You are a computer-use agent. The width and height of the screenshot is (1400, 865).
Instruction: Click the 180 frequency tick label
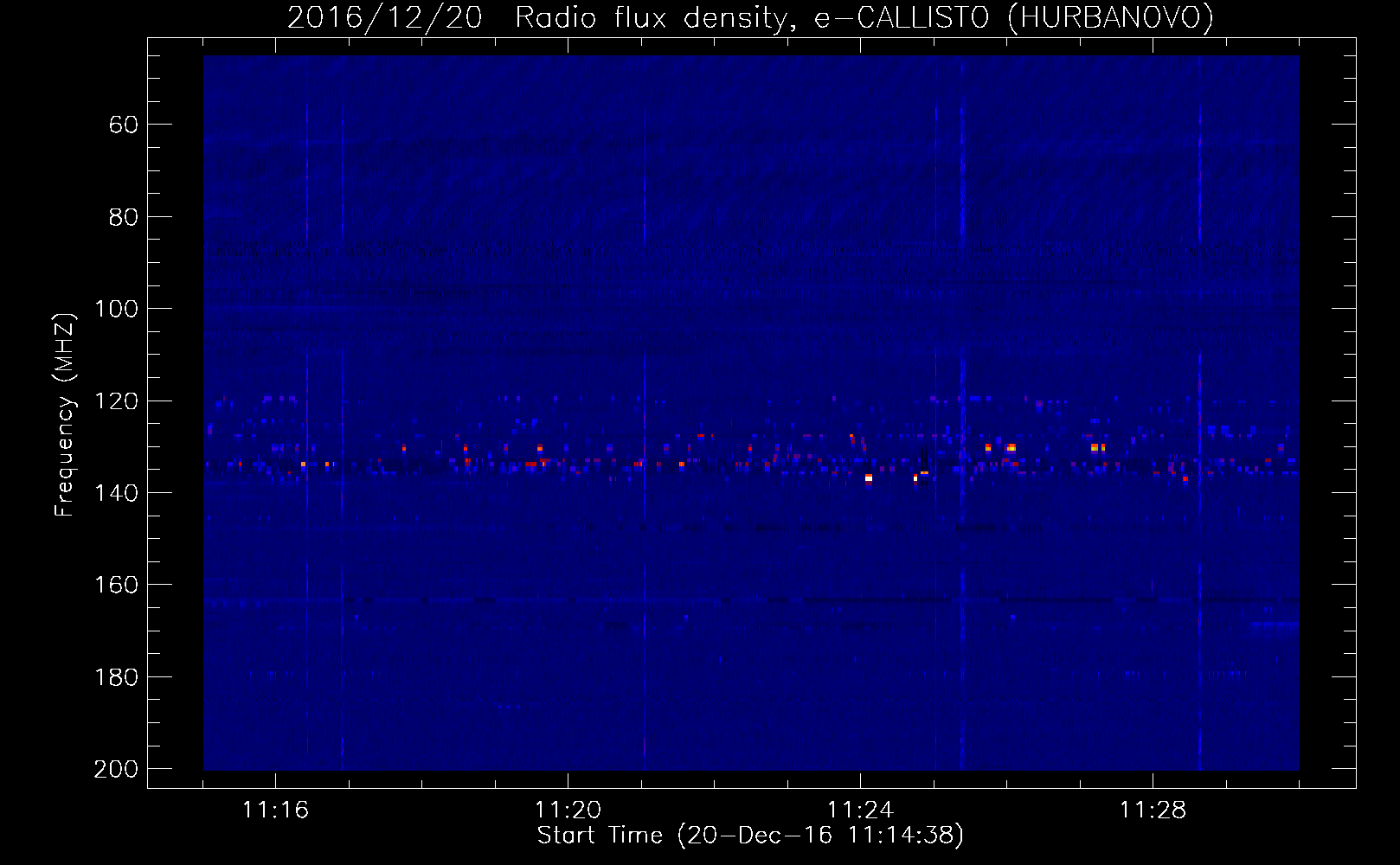[116, 677]
